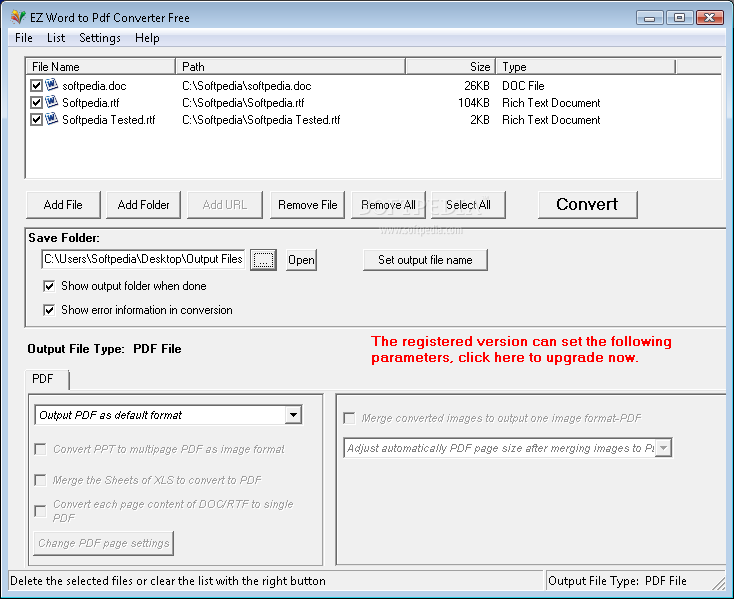Image resolution: width=734 pixels, height=599 pixels.
Task: Click the Remove File button
Action: click(308, 205)
